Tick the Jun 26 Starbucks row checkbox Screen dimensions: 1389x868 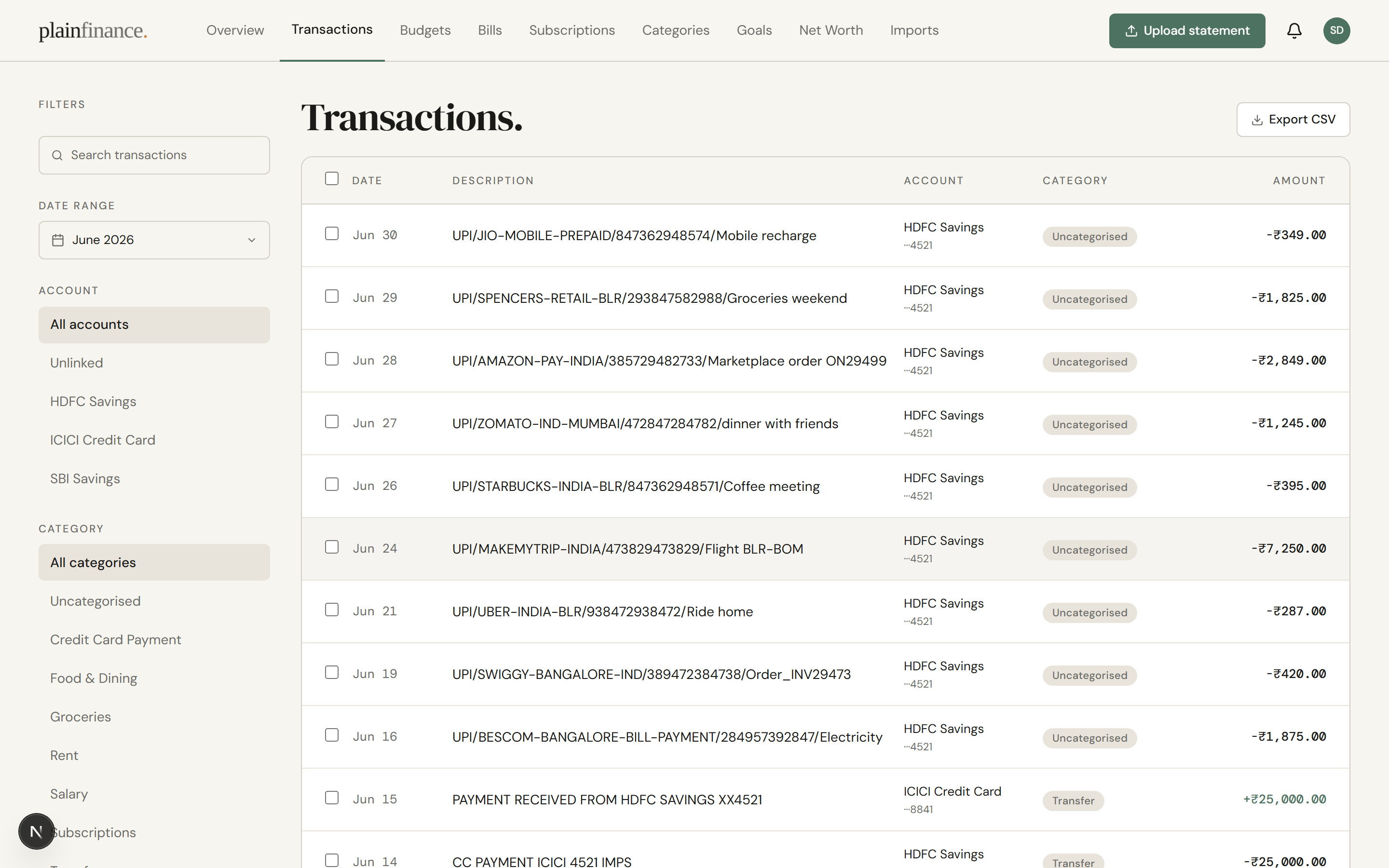click(332, 484)
